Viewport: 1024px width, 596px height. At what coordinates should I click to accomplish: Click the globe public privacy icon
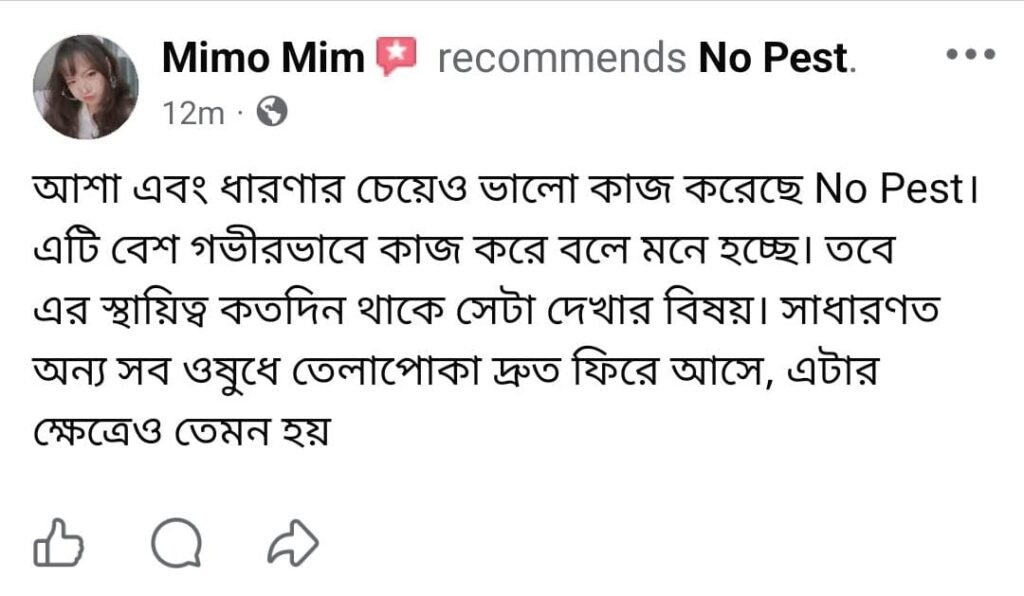pyautogui.click(x=271, y=113)
